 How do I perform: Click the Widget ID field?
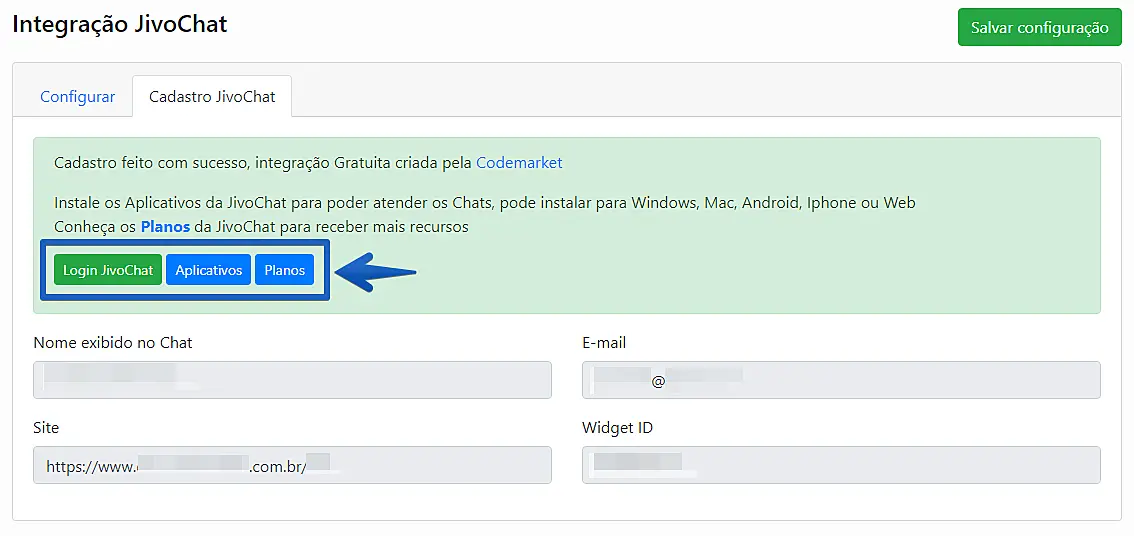841,465
